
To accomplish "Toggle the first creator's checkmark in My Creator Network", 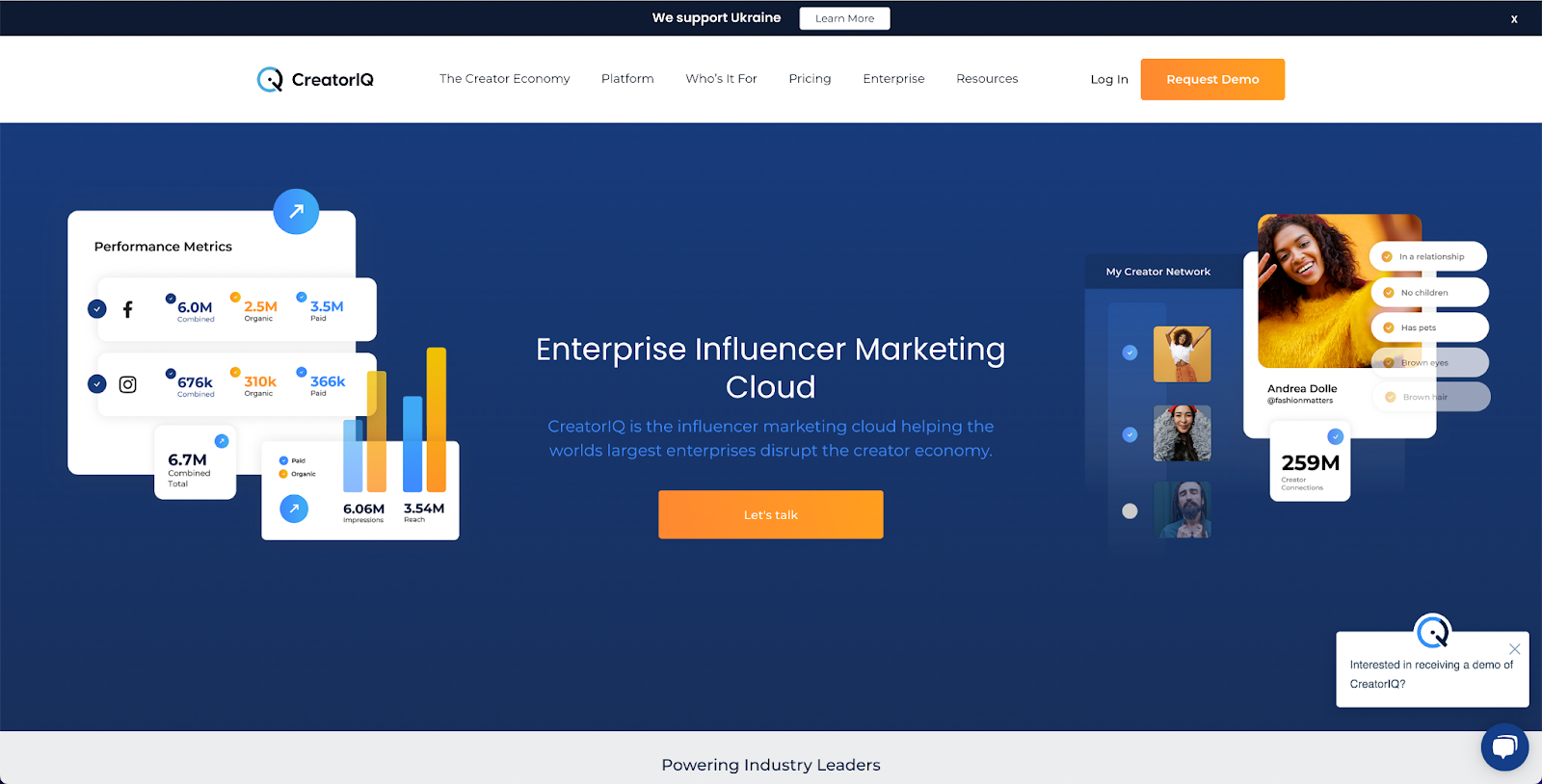I will tap(1130, 353).
